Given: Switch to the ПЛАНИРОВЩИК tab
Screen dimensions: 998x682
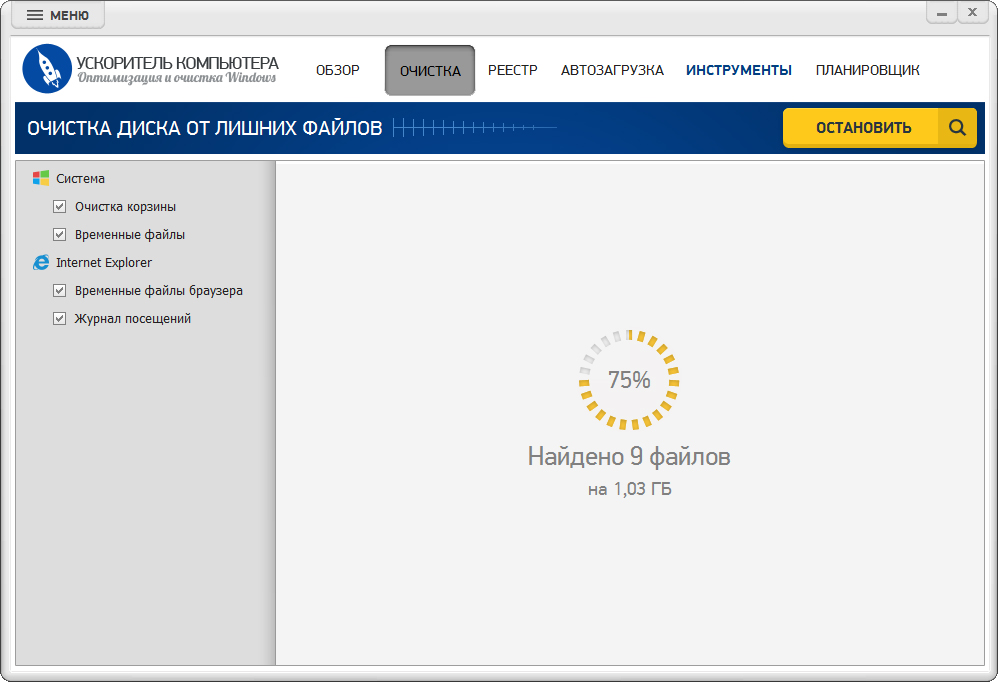Looking at the screenshot, I should click(x=867, y=70).
